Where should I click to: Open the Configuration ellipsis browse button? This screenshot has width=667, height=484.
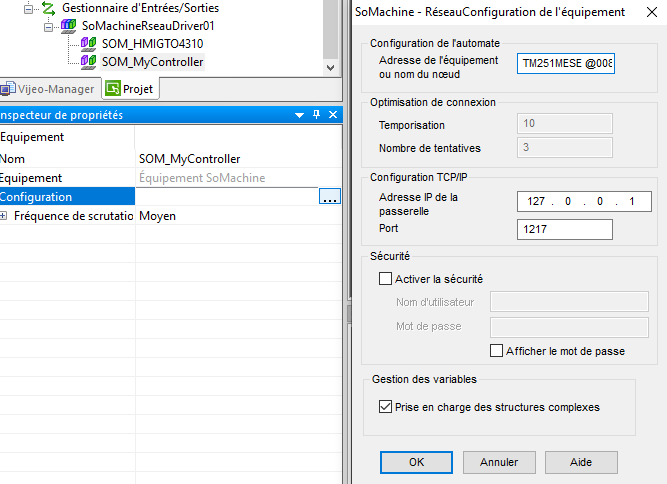point(330,197)
